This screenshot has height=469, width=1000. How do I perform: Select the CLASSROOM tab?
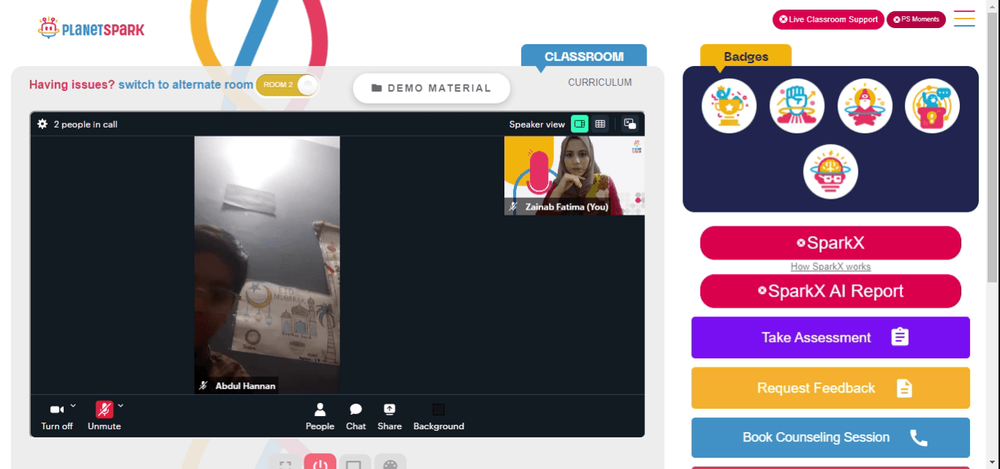point(584,56)
